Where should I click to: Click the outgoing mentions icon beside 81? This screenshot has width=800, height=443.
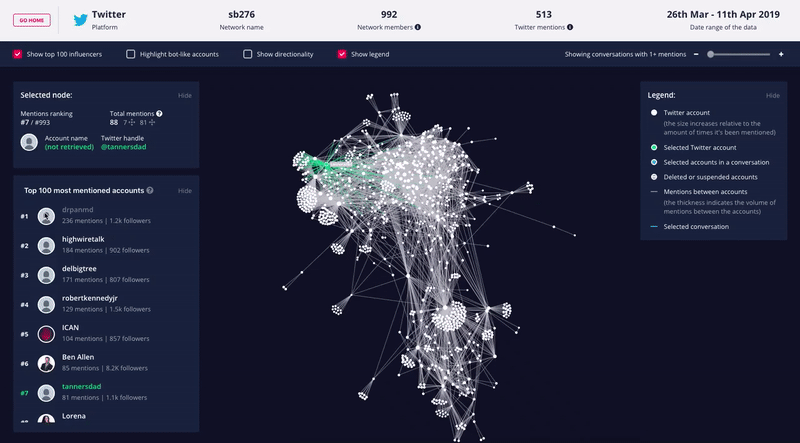152,122
